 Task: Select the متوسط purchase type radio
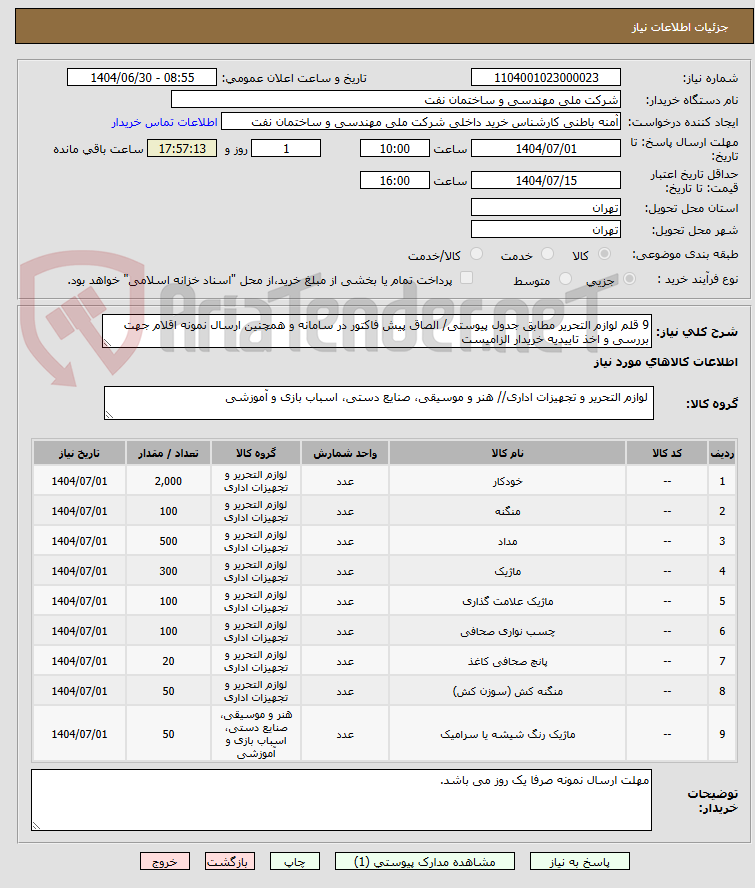[x=565, y=279]
